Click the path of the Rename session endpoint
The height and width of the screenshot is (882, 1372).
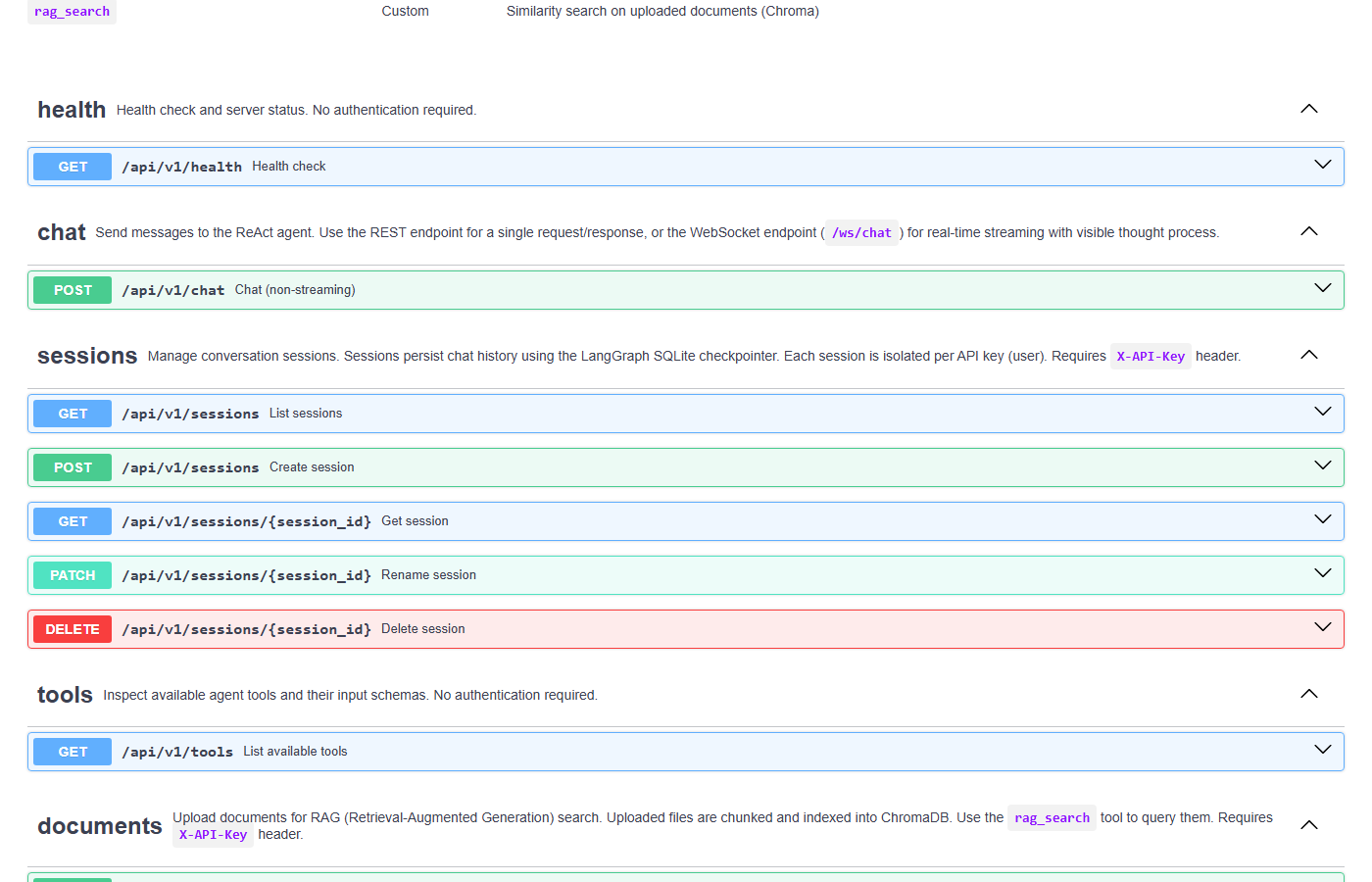click(247, 575)
